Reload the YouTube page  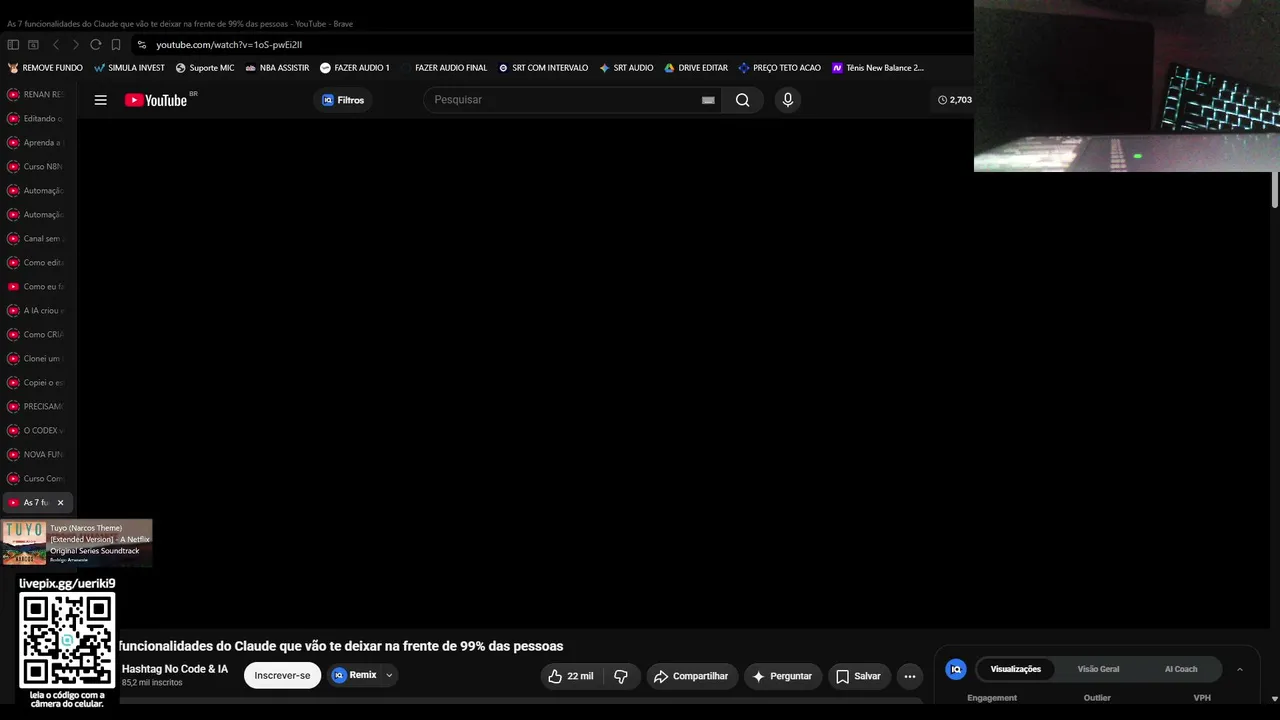pos(95,45)
